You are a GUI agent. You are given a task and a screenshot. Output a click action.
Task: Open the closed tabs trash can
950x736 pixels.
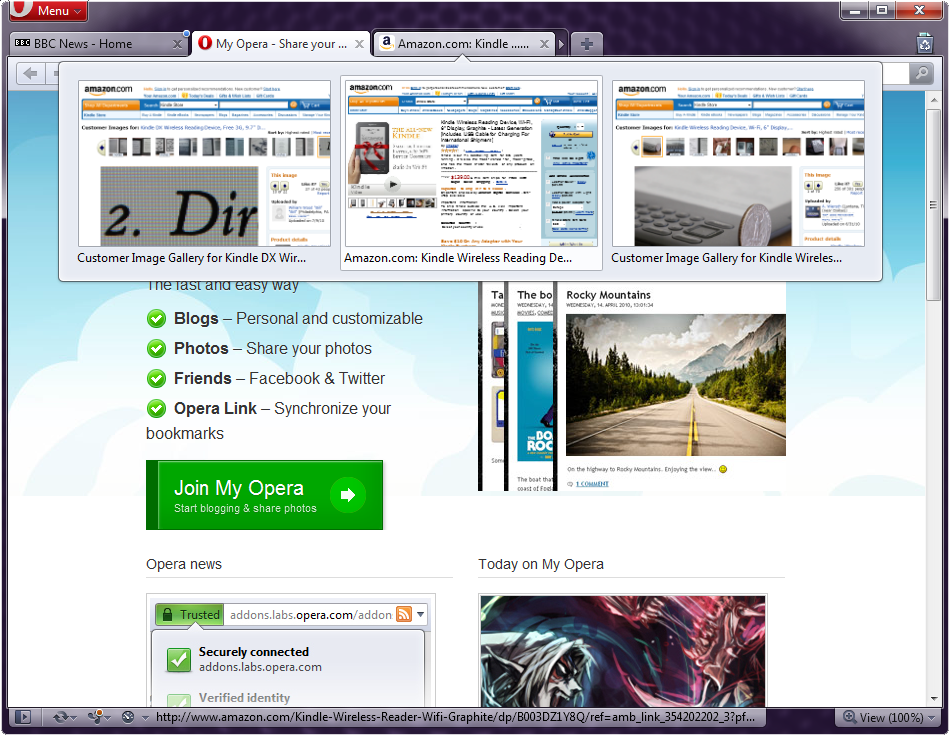coord(924,43)
